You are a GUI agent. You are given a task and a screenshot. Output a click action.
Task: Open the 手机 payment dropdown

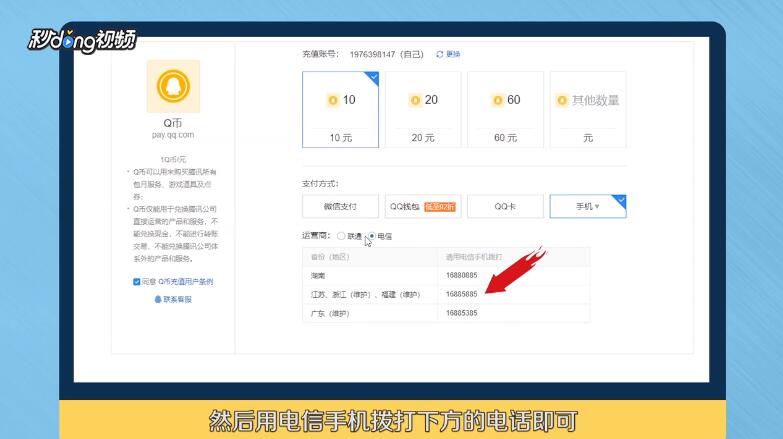(x=588, y=206)
